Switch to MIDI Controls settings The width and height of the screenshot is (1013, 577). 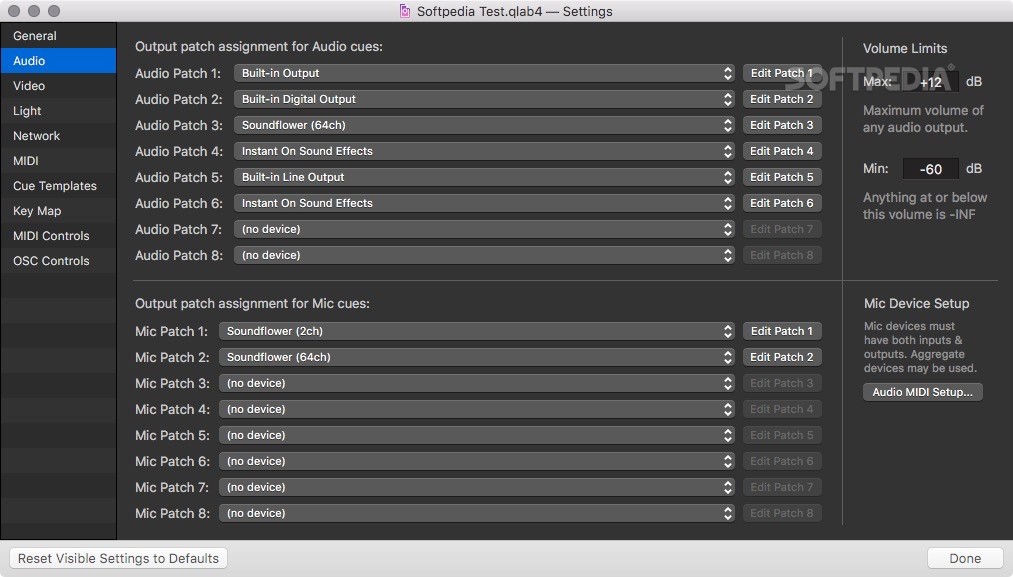coord(58,236)
